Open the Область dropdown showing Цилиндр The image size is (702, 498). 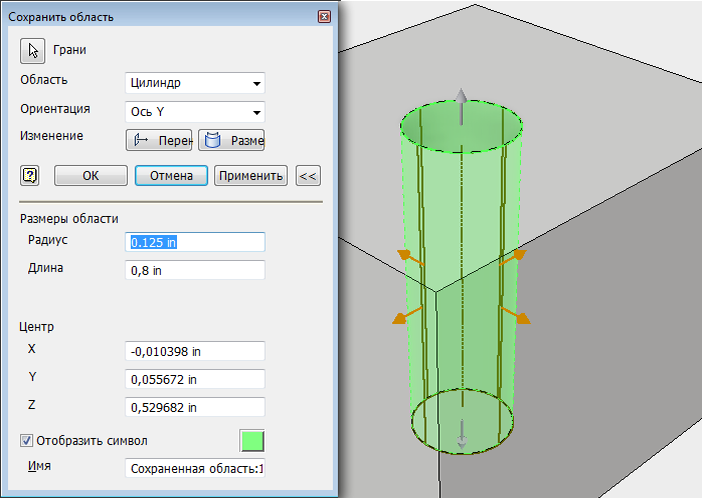(195, 83)
